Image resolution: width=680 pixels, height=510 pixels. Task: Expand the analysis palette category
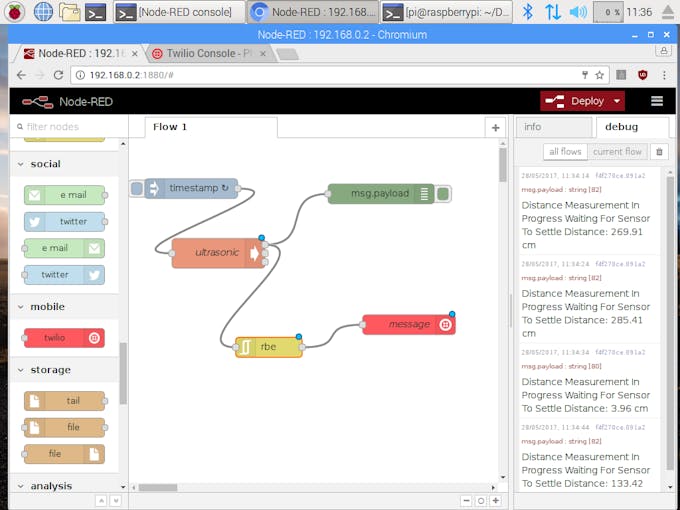pyautogui.click(x=20, y=486)
